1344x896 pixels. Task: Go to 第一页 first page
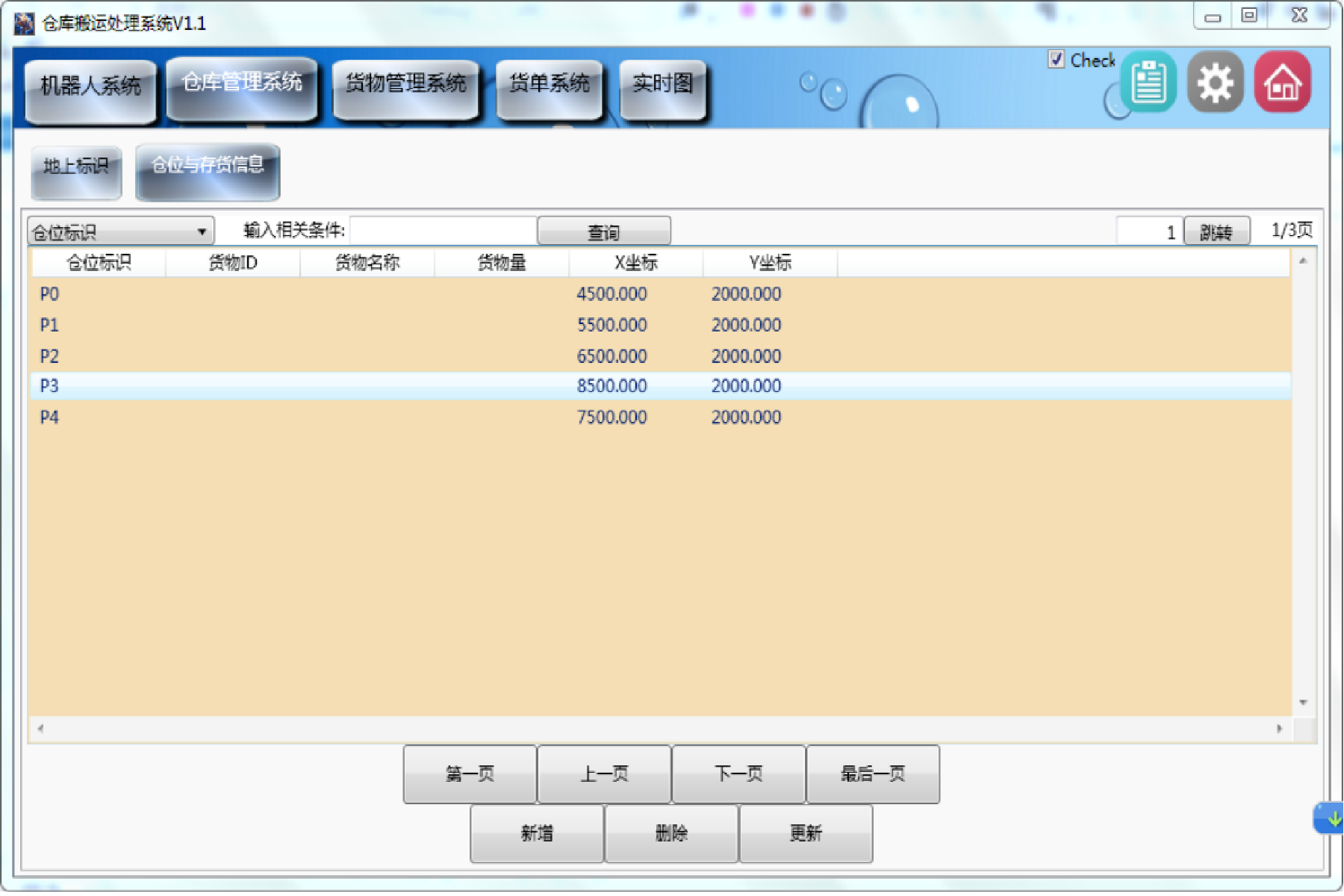(x=470, y=774)
